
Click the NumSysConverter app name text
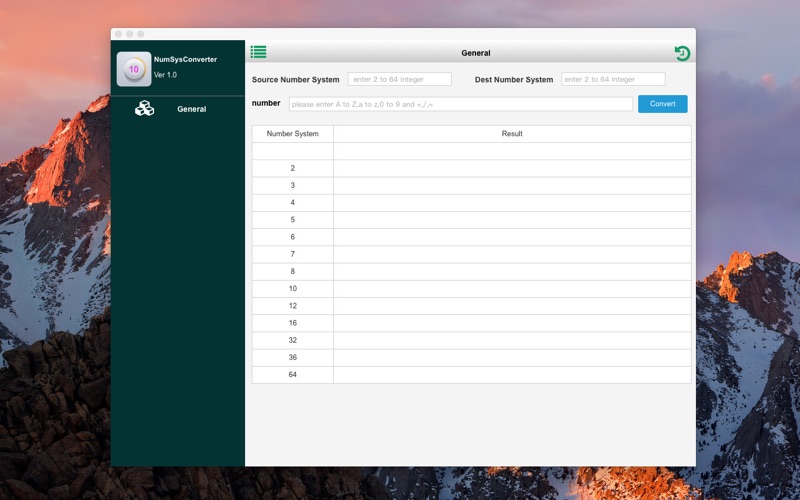click(185, 60)
